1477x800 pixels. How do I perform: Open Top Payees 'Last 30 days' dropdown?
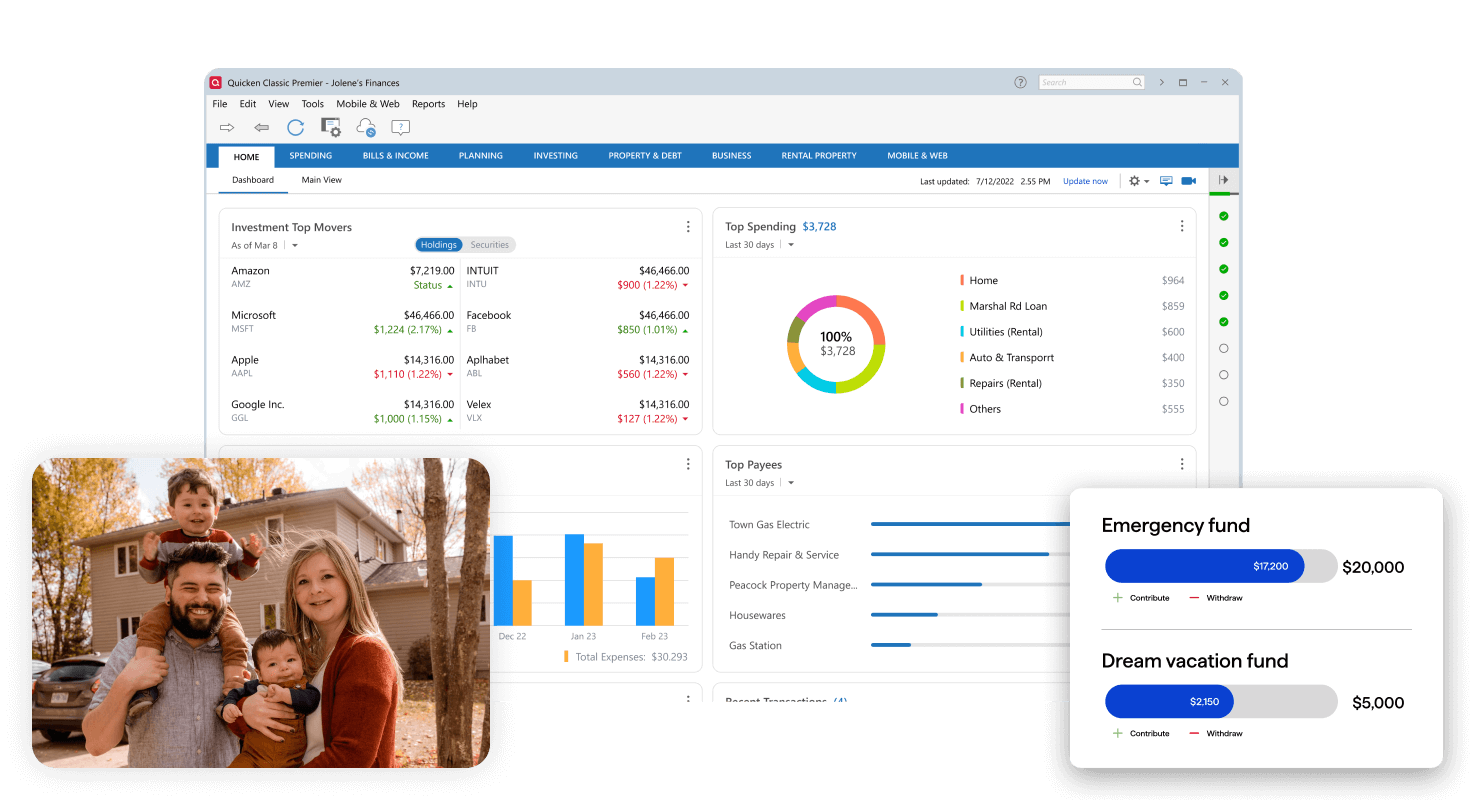coord(790,483)
